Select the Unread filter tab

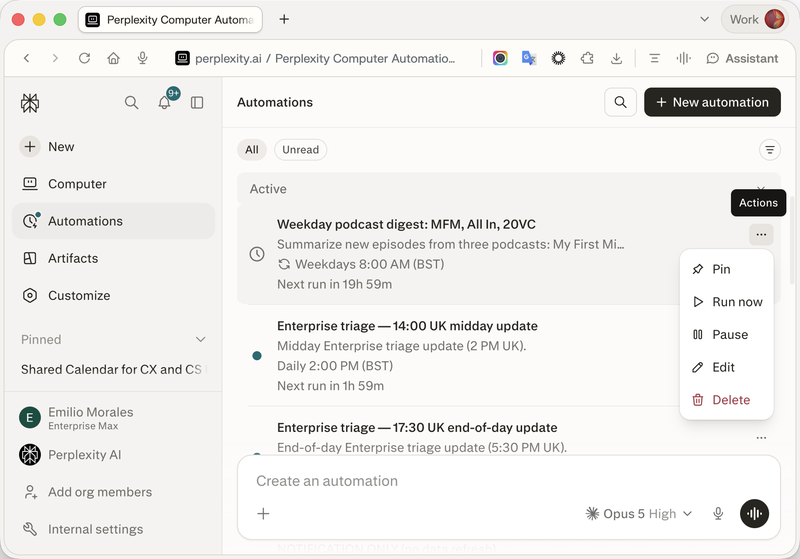coord(301,149)
